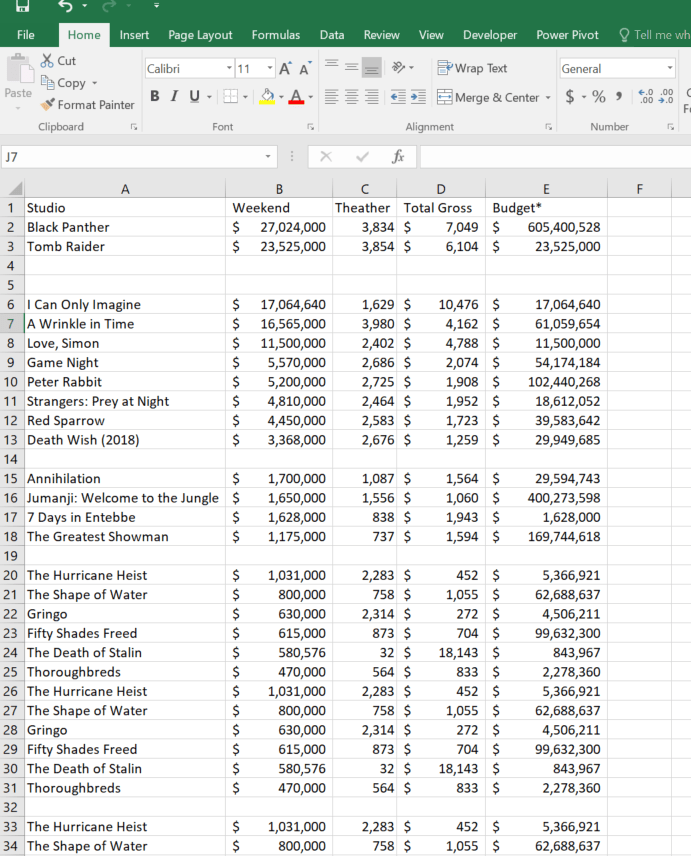This screenshot has width=691, height=856.
Task: Toggle Italic formatting
Action: pos(174,97)
